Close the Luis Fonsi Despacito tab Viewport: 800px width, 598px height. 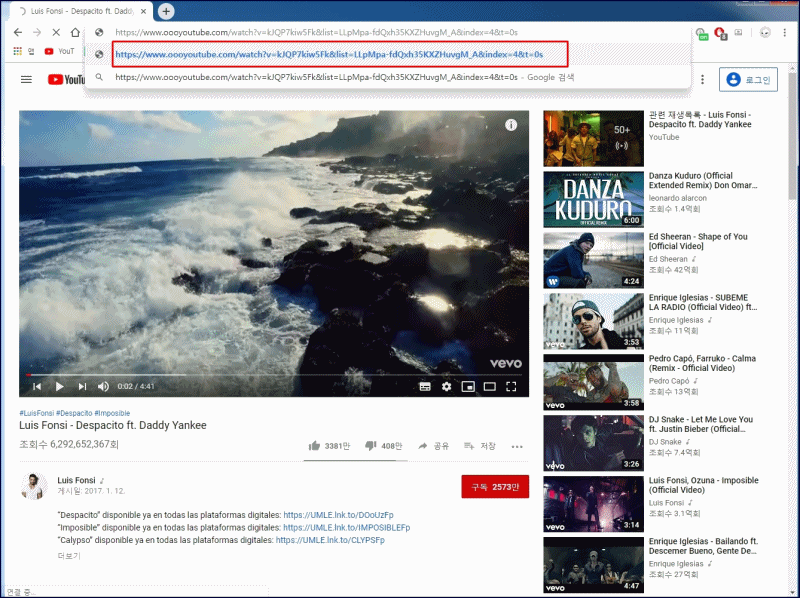(144, 11)
